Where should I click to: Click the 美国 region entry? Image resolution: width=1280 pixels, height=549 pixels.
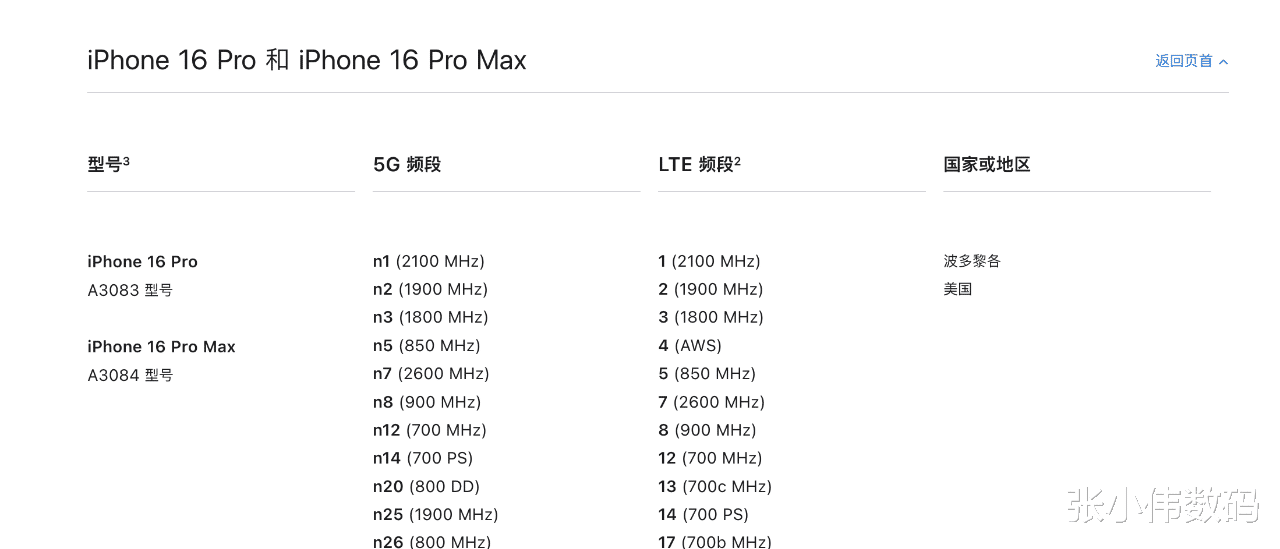tap(957, 289)
